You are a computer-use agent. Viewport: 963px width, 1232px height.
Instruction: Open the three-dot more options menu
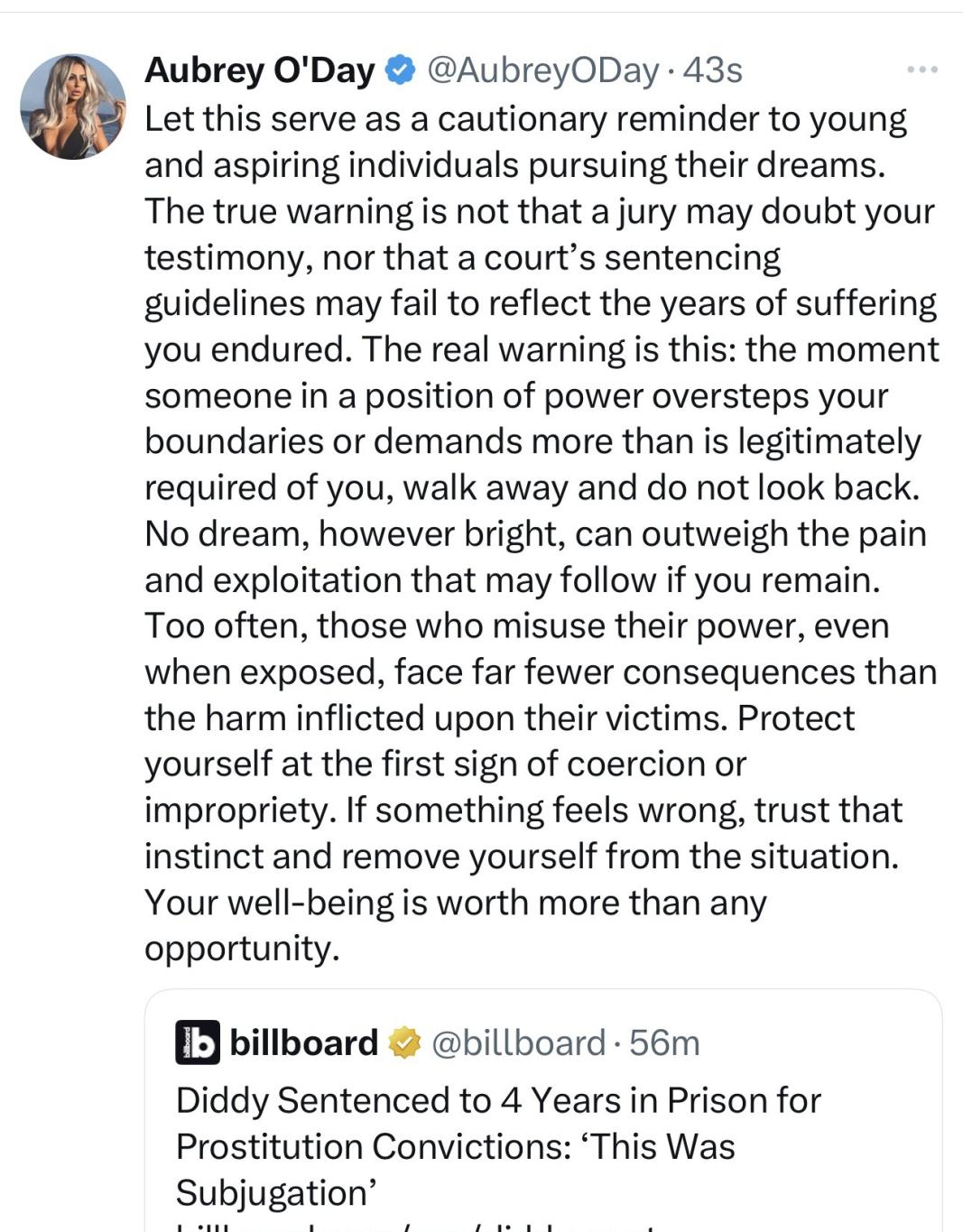click(922, 69)
